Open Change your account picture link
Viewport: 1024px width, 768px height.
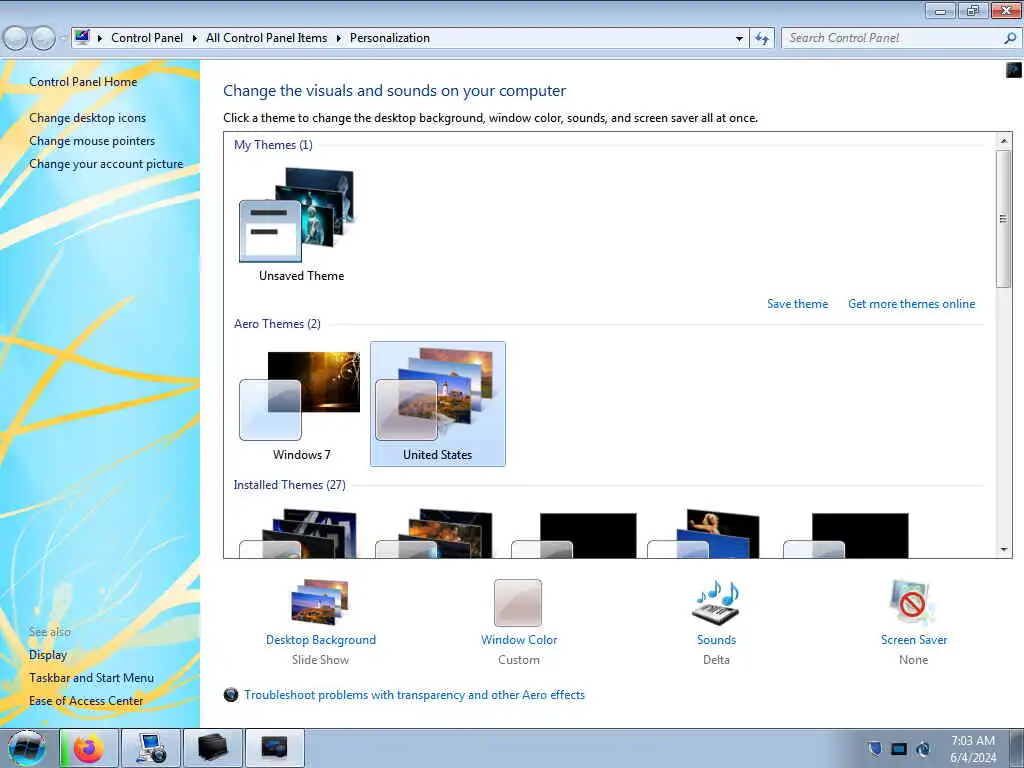(x=106, y=164)
